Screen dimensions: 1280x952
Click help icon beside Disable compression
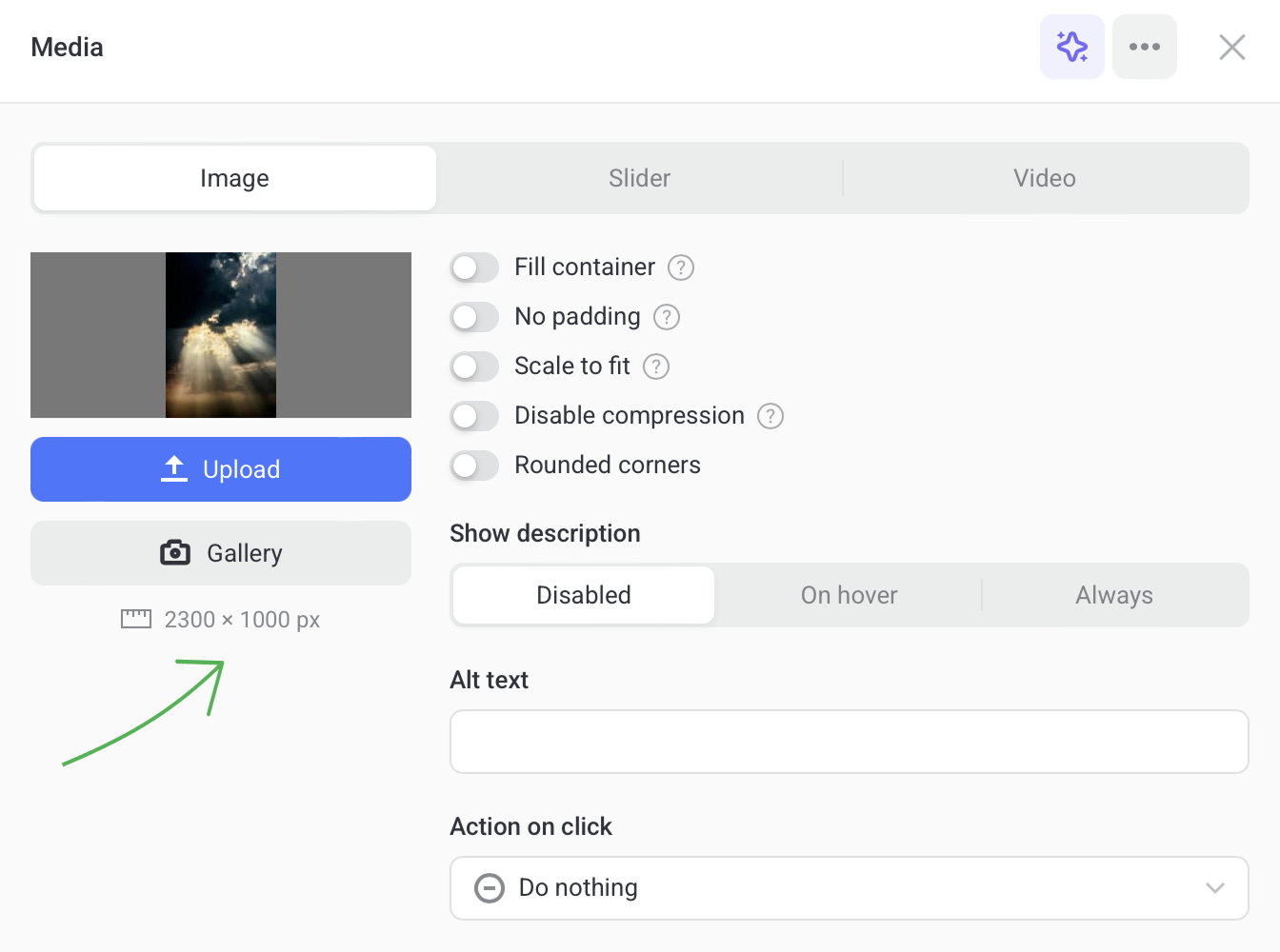tap(770, 416)
